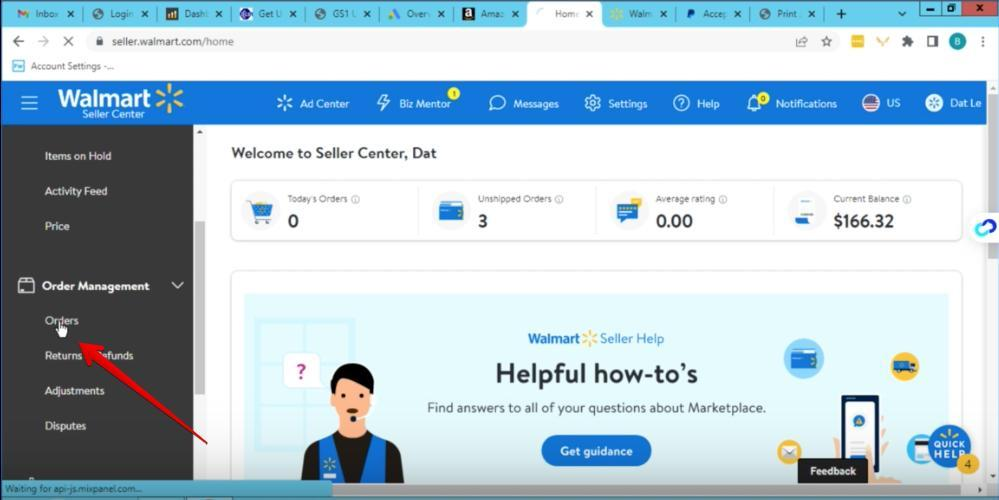
Task: Open the Chrome three-dot menu
Action: pos(982,41)
